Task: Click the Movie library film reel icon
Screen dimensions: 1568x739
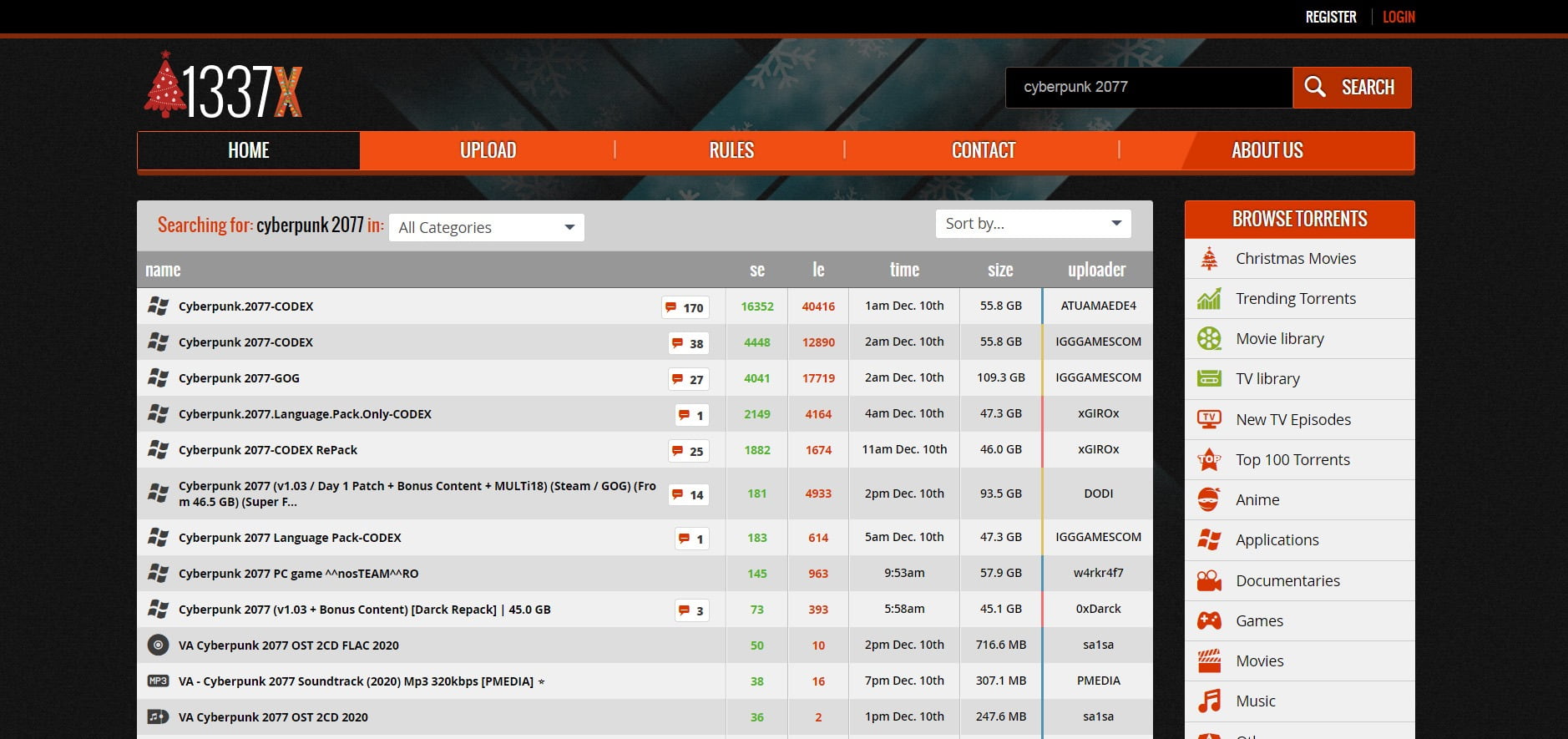Action: [x=1209, y=339]
